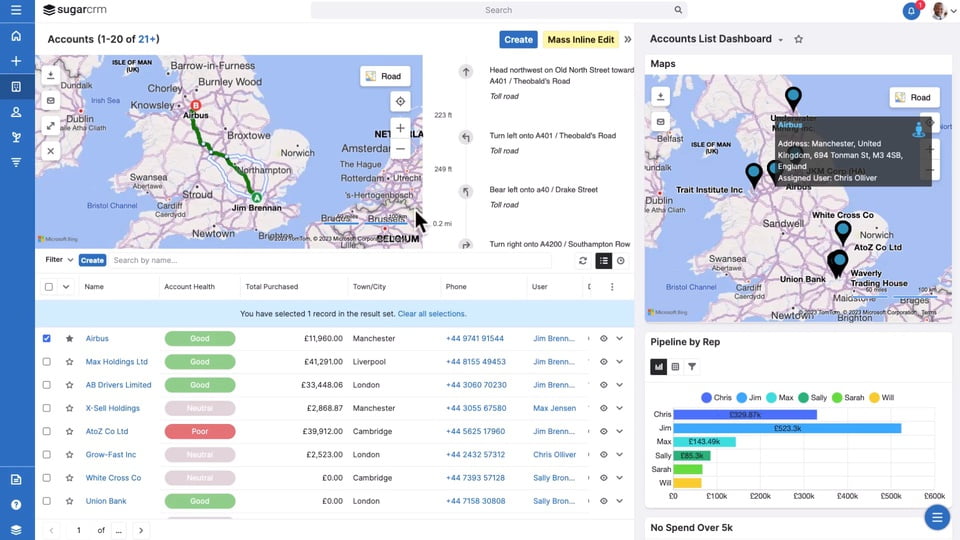Open Contacts person icon in sidebar
Screen dimensions: 960x540
[x=16, y=112]
